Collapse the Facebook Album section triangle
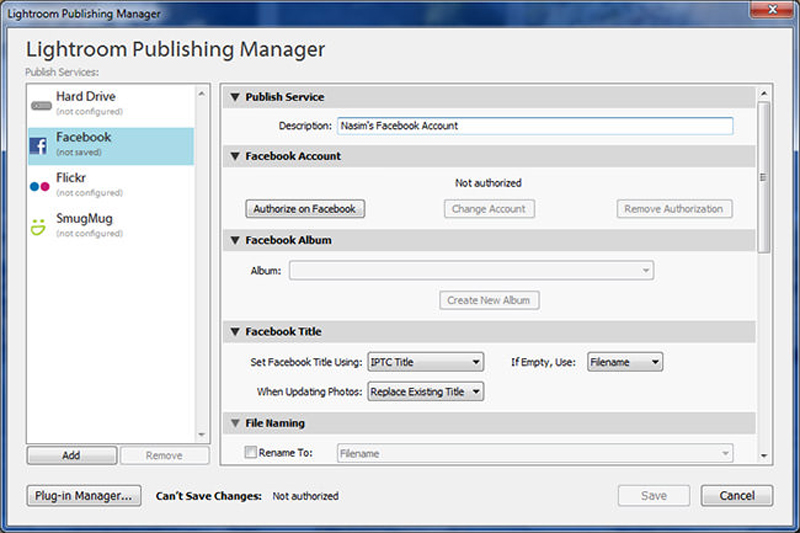 235,241
